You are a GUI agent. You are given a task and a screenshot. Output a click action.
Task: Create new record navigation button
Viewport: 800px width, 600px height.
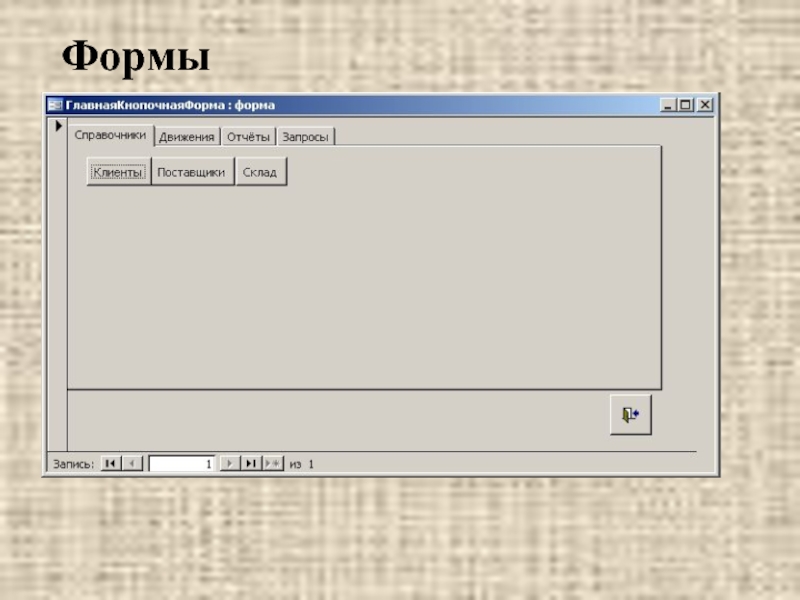(x=273, y=463)
